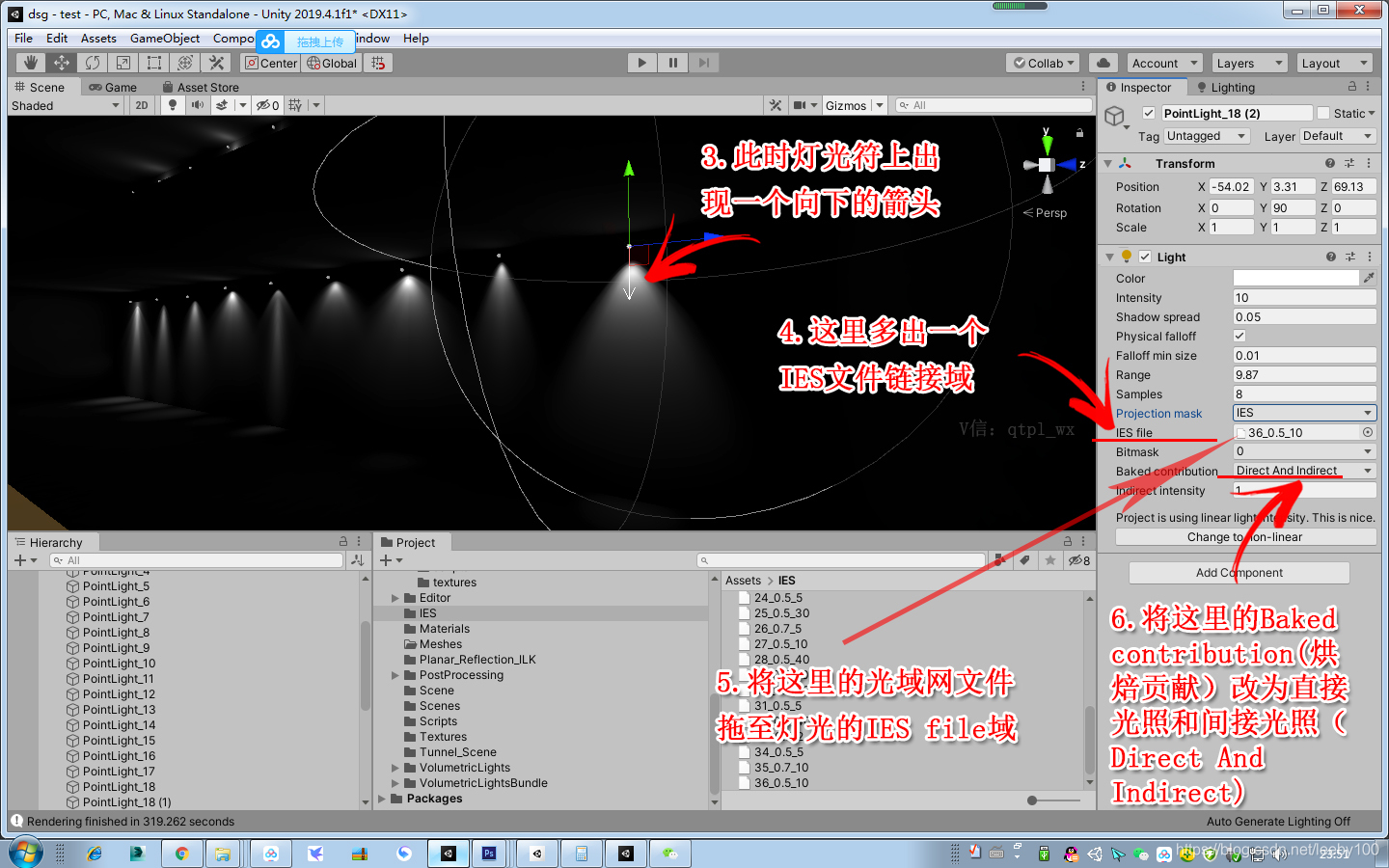Select the Rect tool
This screenshot has height=868, width=1389.
click(153, 63)
